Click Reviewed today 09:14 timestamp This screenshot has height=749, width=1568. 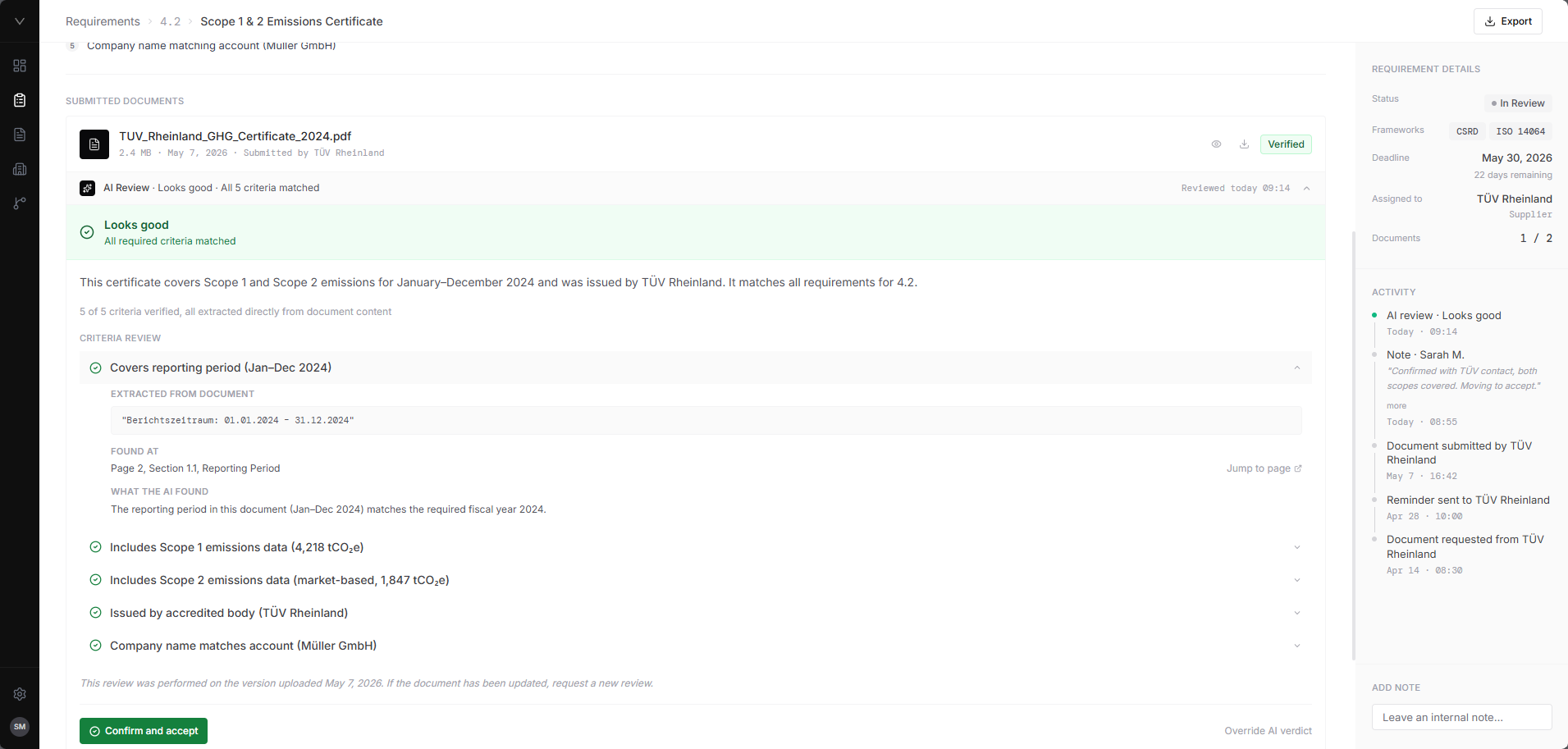(x=1235, y=189)
